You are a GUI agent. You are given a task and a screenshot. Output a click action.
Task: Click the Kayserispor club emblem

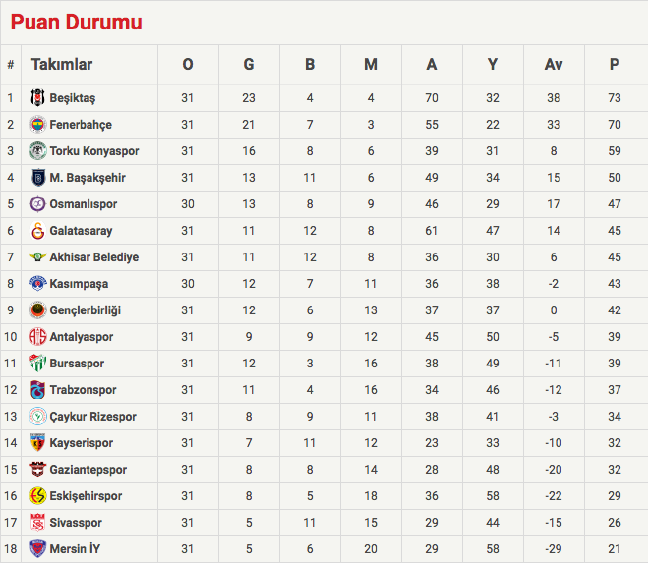(x=37, y=443)
